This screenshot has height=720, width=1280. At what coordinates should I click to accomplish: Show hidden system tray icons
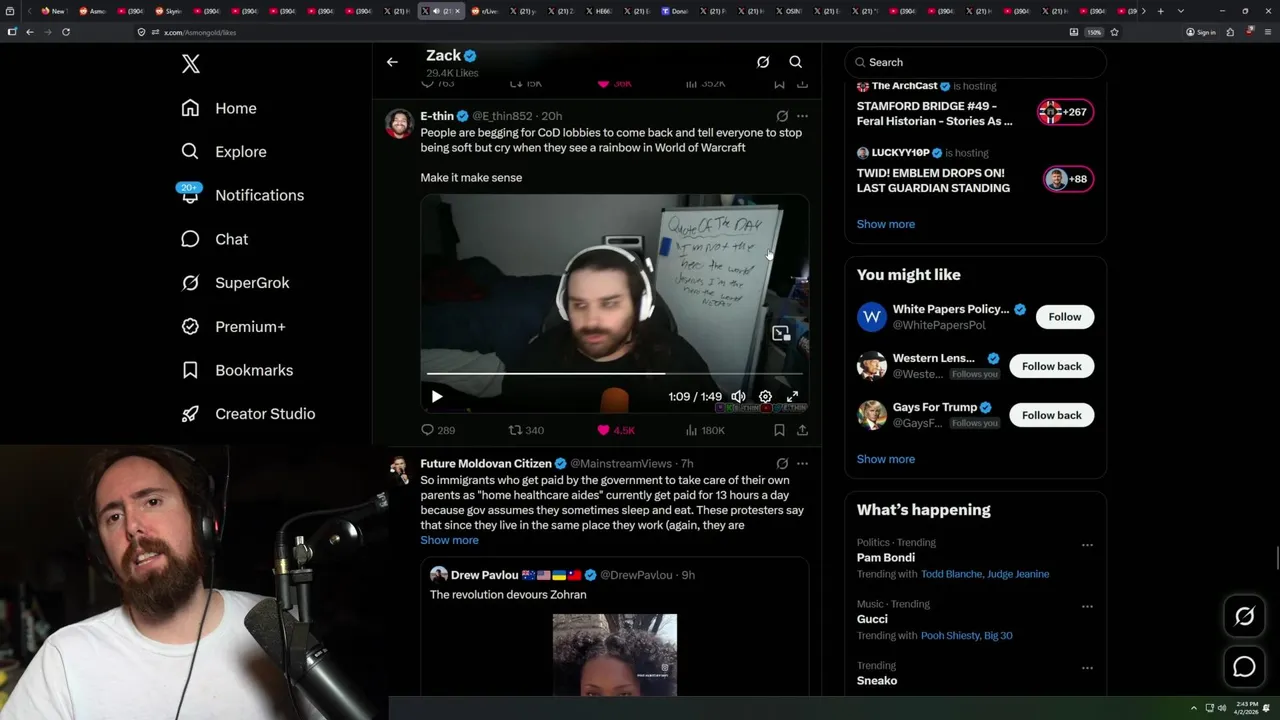[1193, 708]
